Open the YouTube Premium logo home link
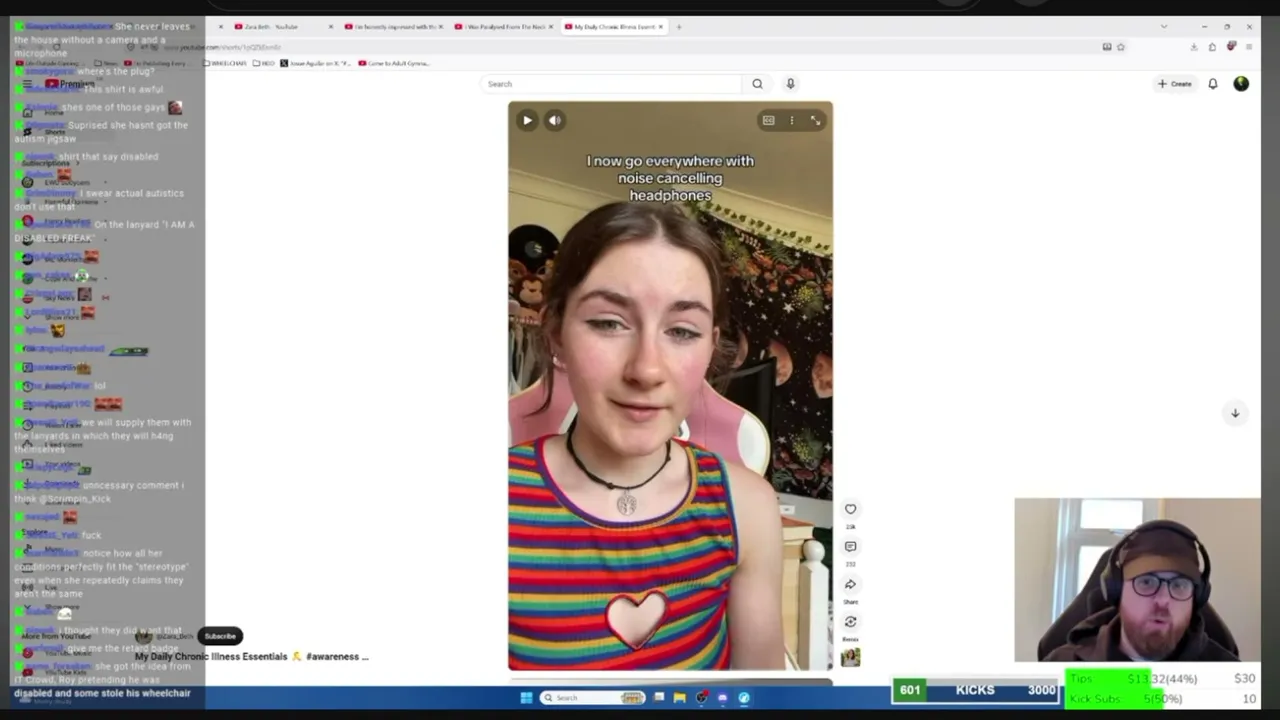This screenshot has height=720, width=1280. tap(70, 84)
